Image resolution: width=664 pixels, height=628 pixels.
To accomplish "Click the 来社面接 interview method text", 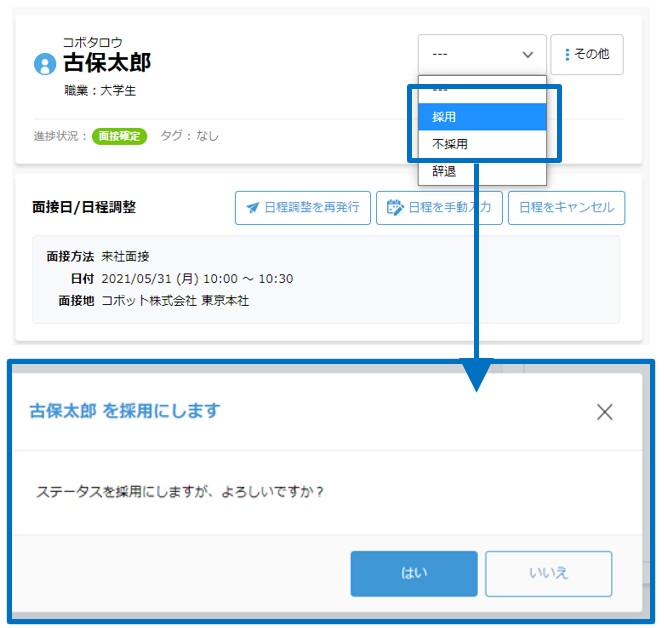I will click(125, 256).
